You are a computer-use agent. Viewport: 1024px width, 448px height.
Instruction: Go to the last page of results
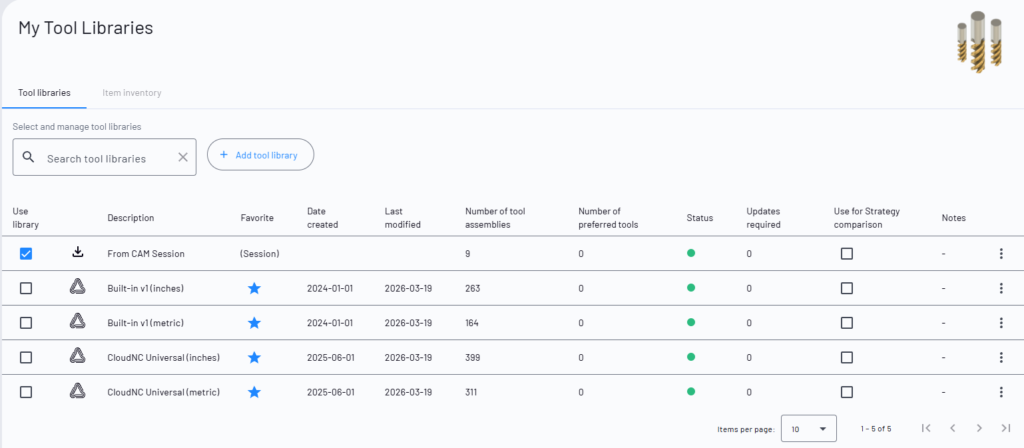[1006, 428]
